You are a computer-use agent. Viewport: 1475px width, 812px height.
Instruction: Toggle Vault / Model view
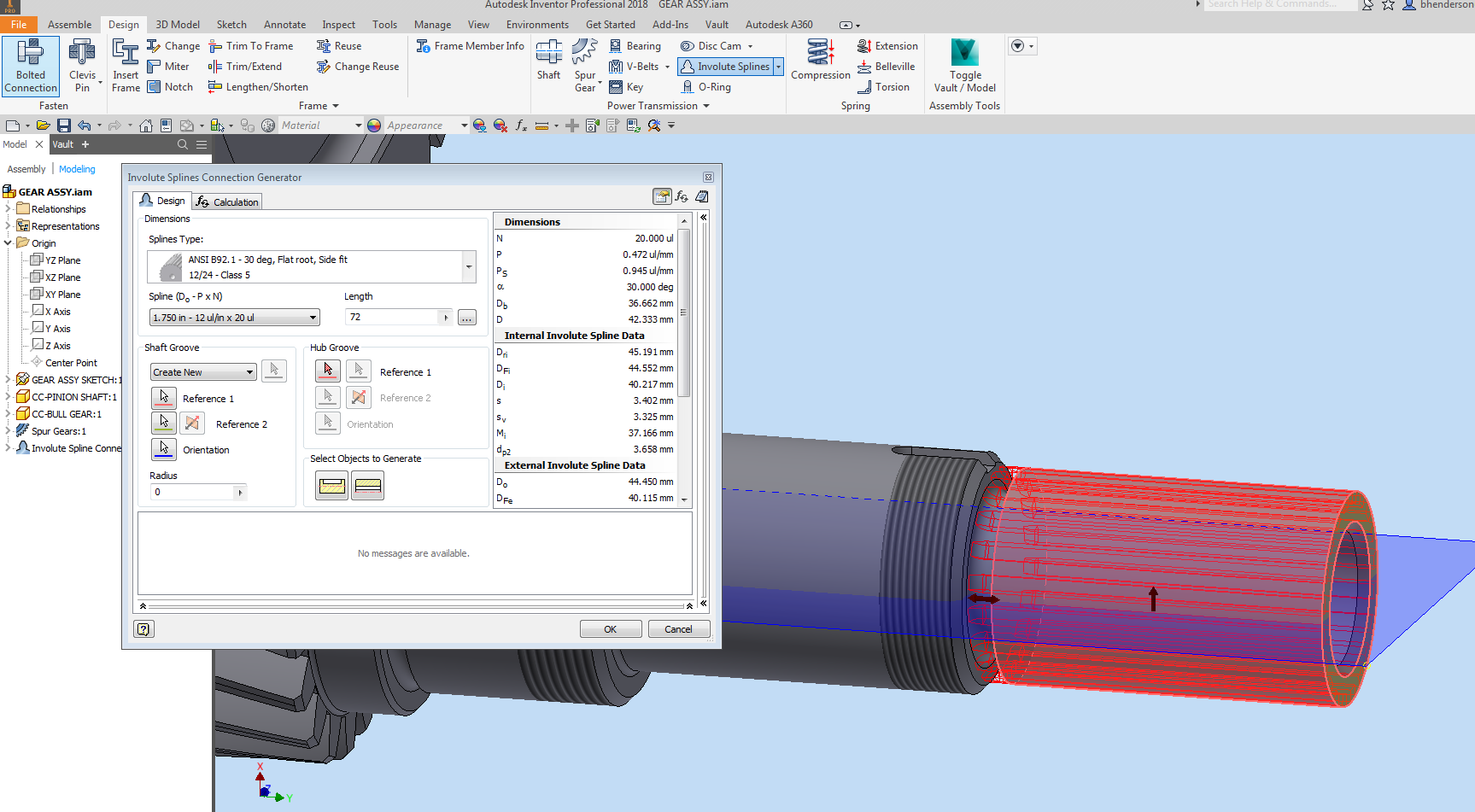pos(965,65)
